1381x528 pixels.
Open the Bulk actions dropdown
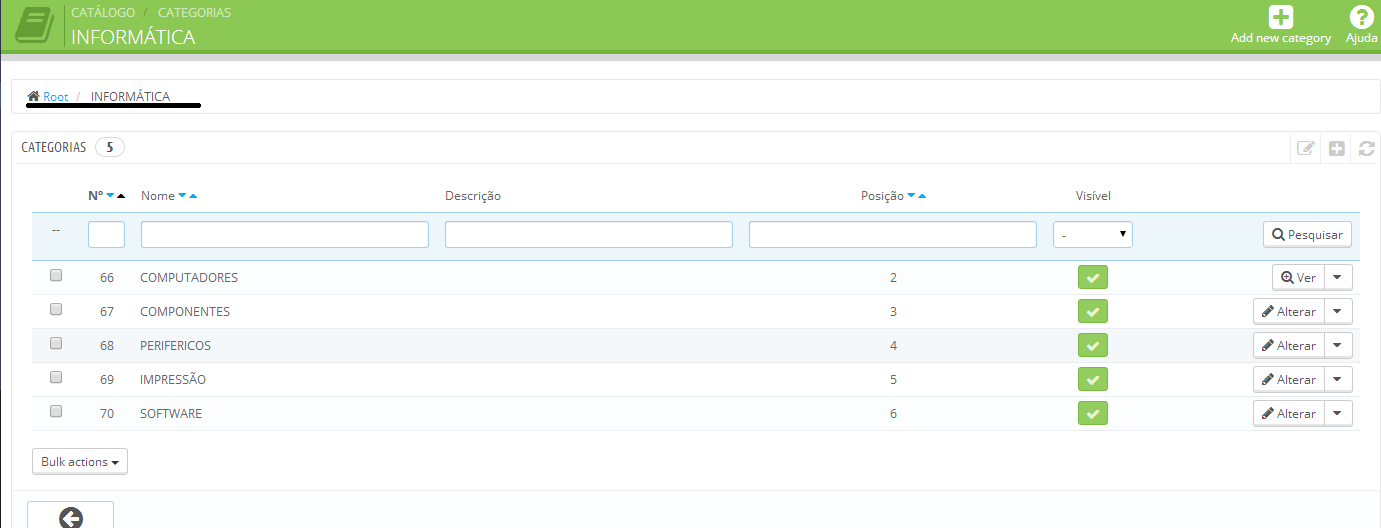click(x=80, y=462)
